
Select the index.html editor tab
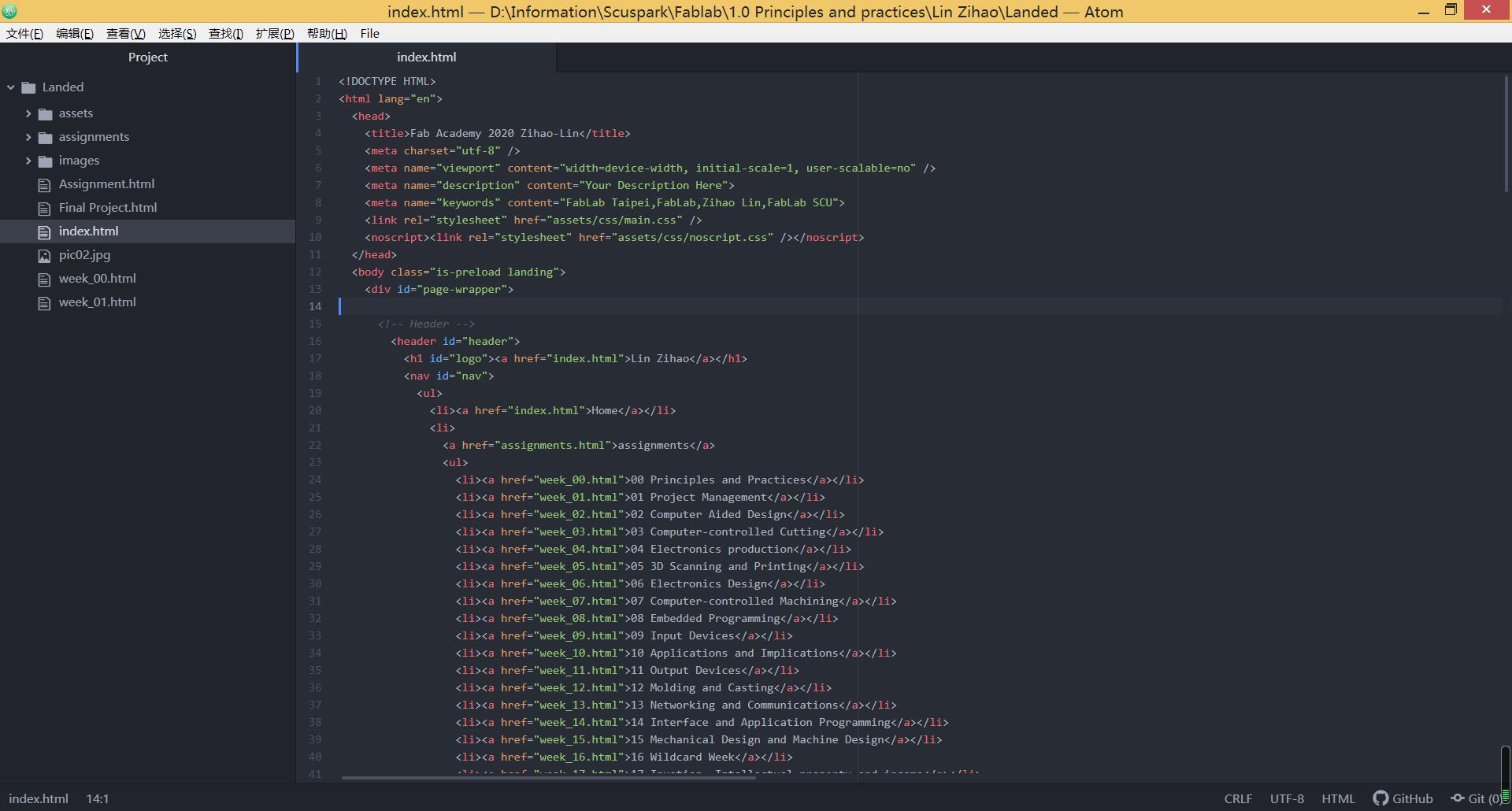click(x=427, y=57)
